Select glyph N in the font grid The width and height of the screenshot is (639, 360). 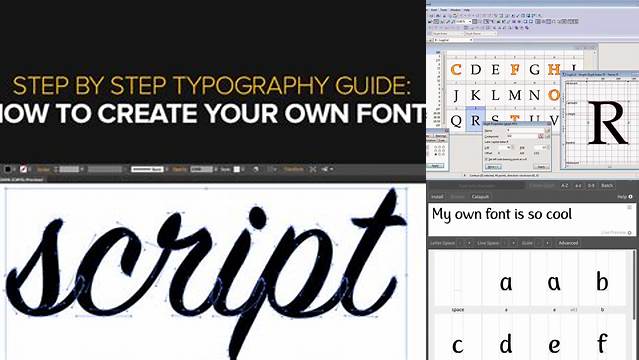(x=534, y=95)
